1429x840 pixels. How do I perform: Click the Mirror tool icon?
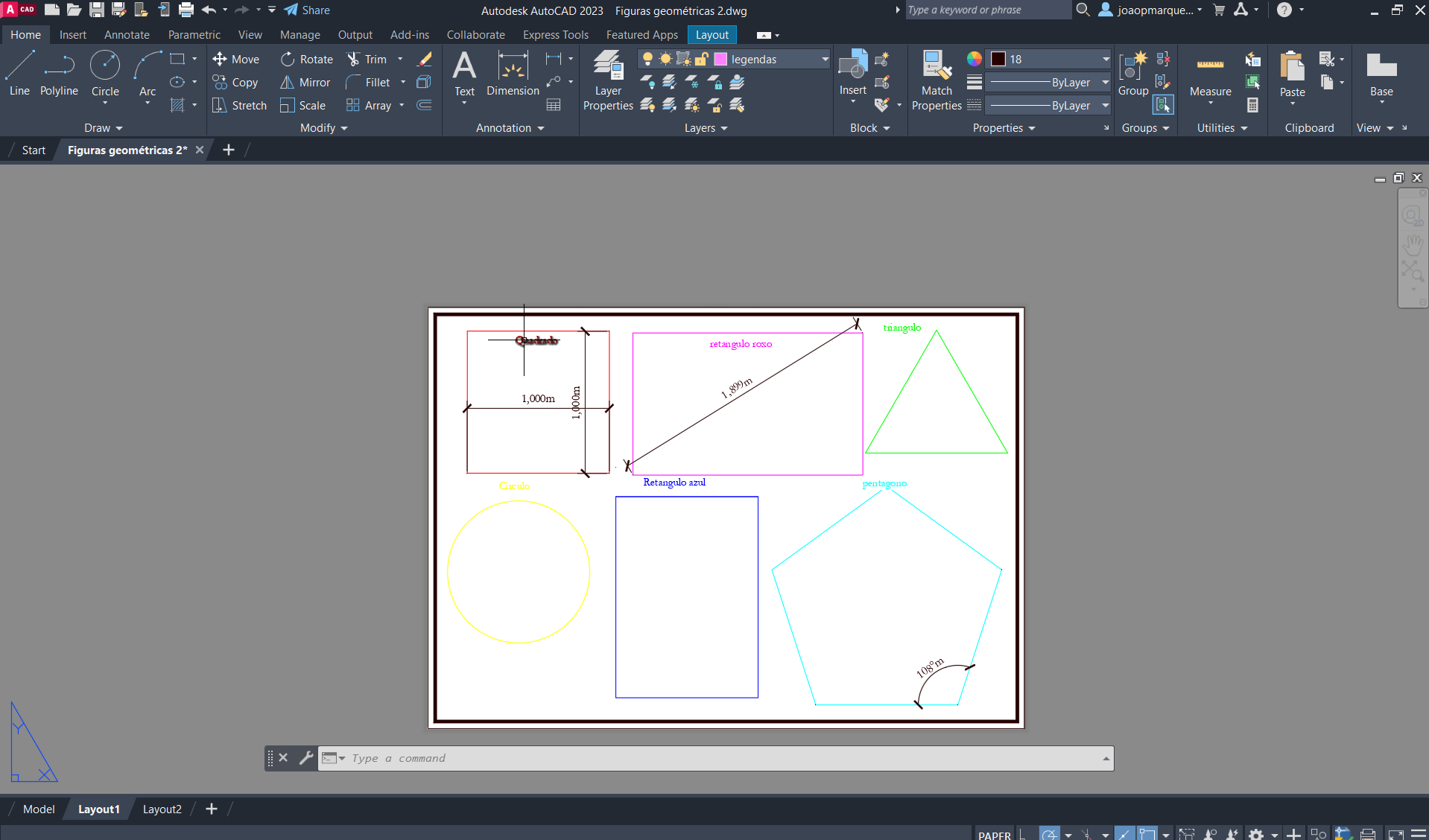pos(287,83)
